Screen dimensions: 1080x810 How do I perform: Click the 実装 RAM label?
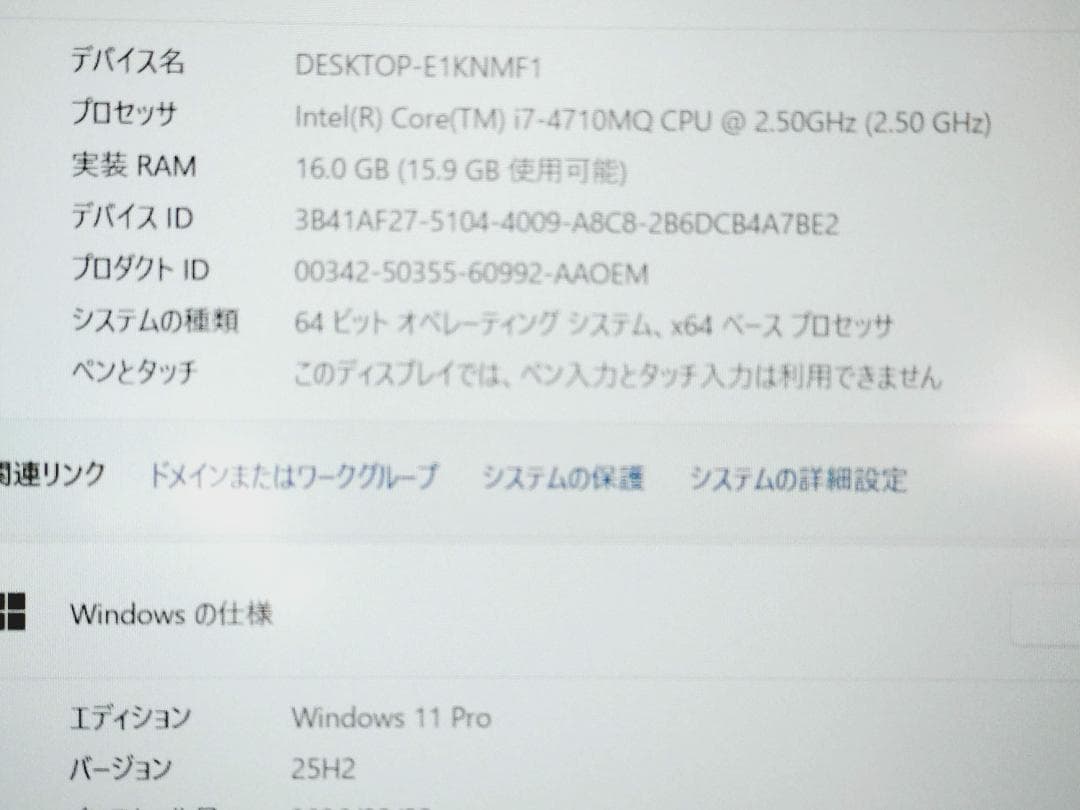point(133,164)
